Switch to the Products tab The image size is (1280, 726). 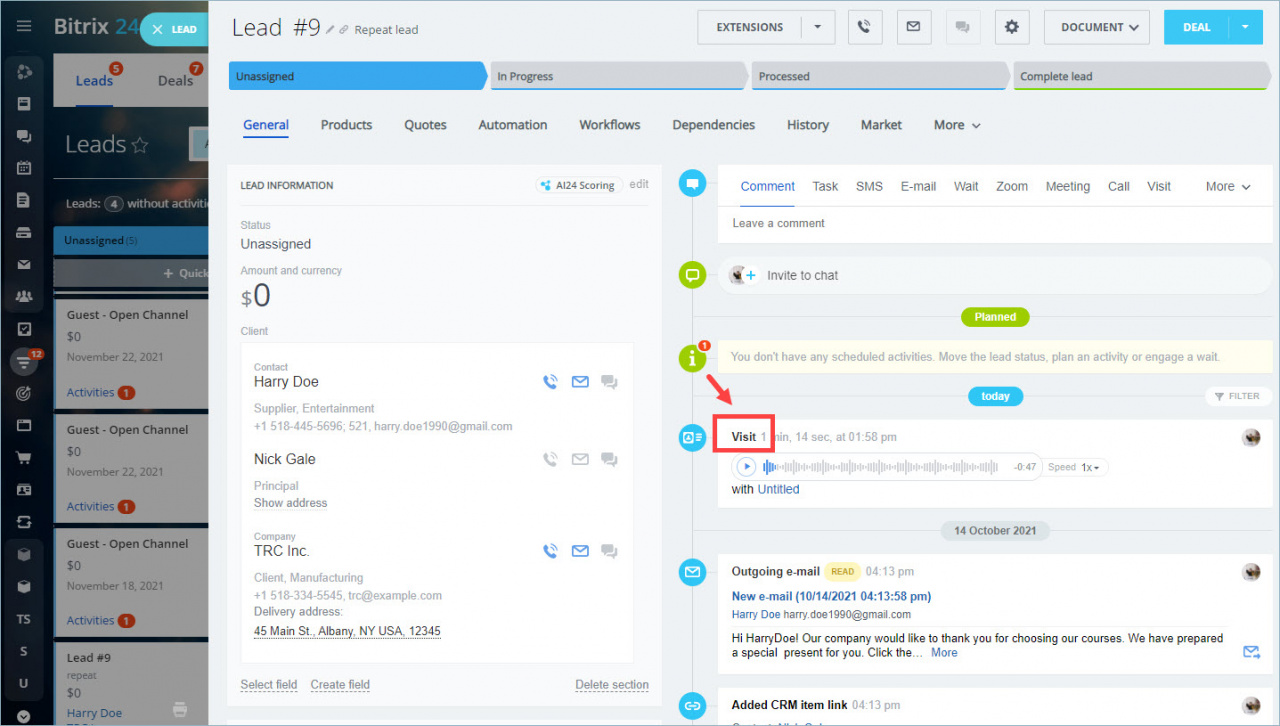click(x=346, y=125)
